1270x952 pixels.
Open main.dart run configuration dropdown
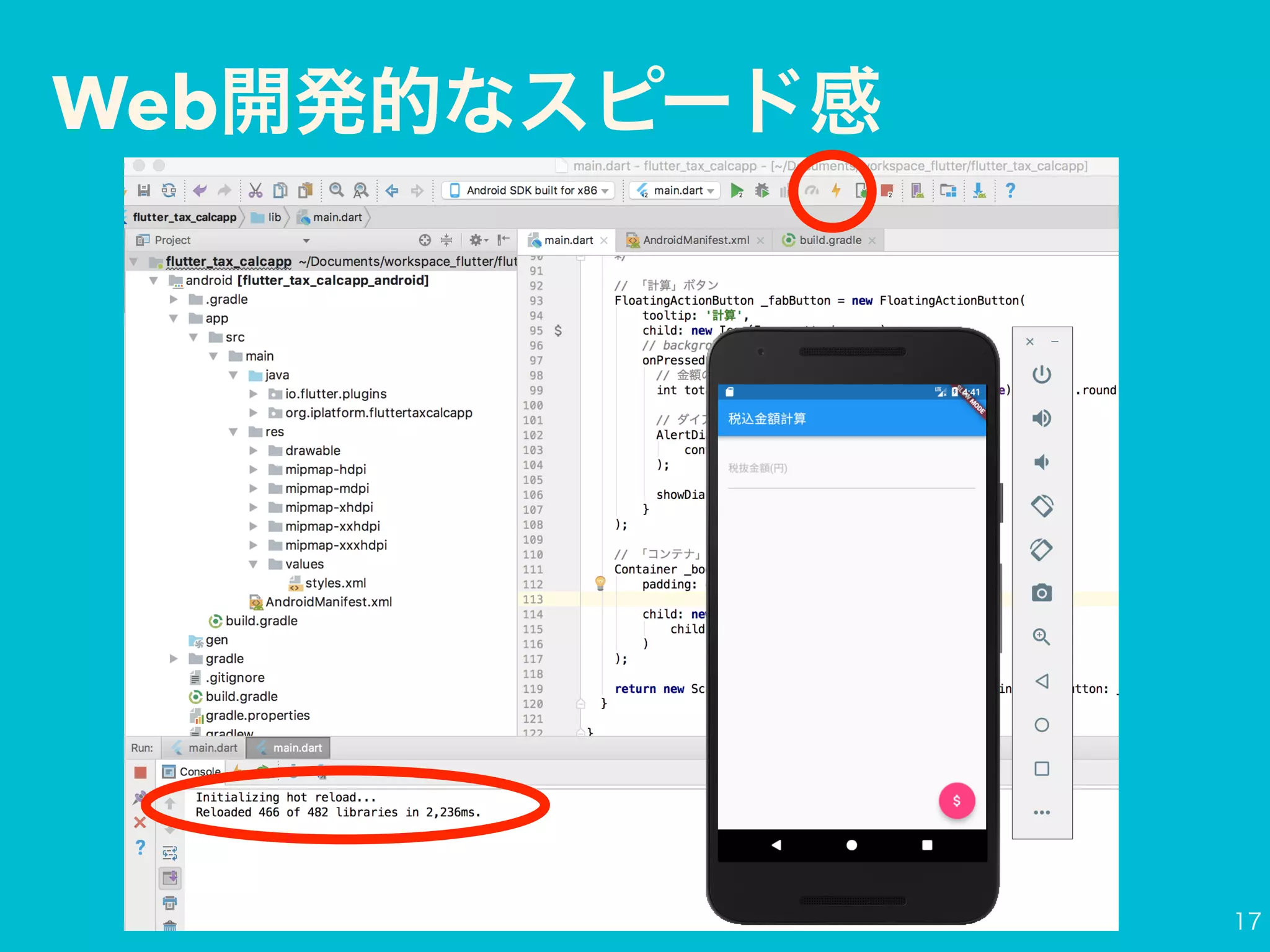pos(675,190)
